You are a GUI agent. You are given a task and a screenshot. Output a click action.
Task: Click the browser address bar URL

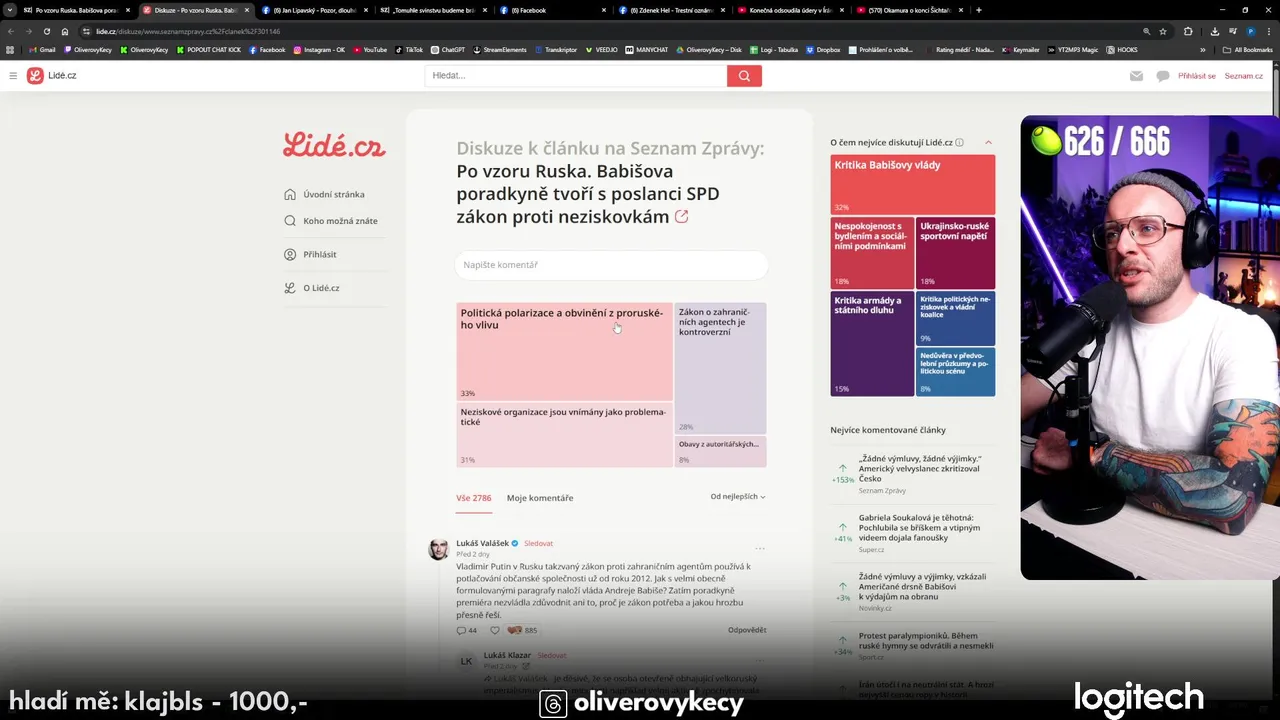point(188,31)
